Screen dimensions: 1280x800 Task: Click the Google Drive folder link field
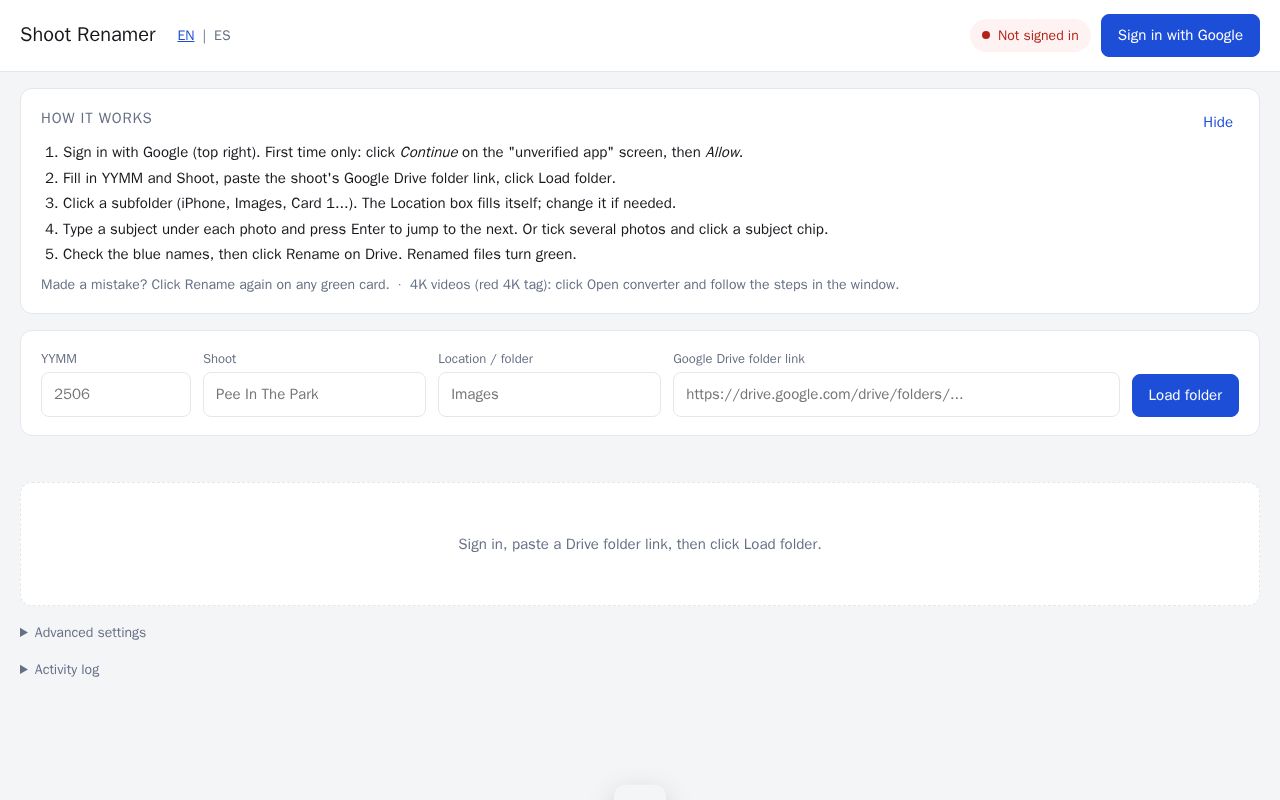896,394
